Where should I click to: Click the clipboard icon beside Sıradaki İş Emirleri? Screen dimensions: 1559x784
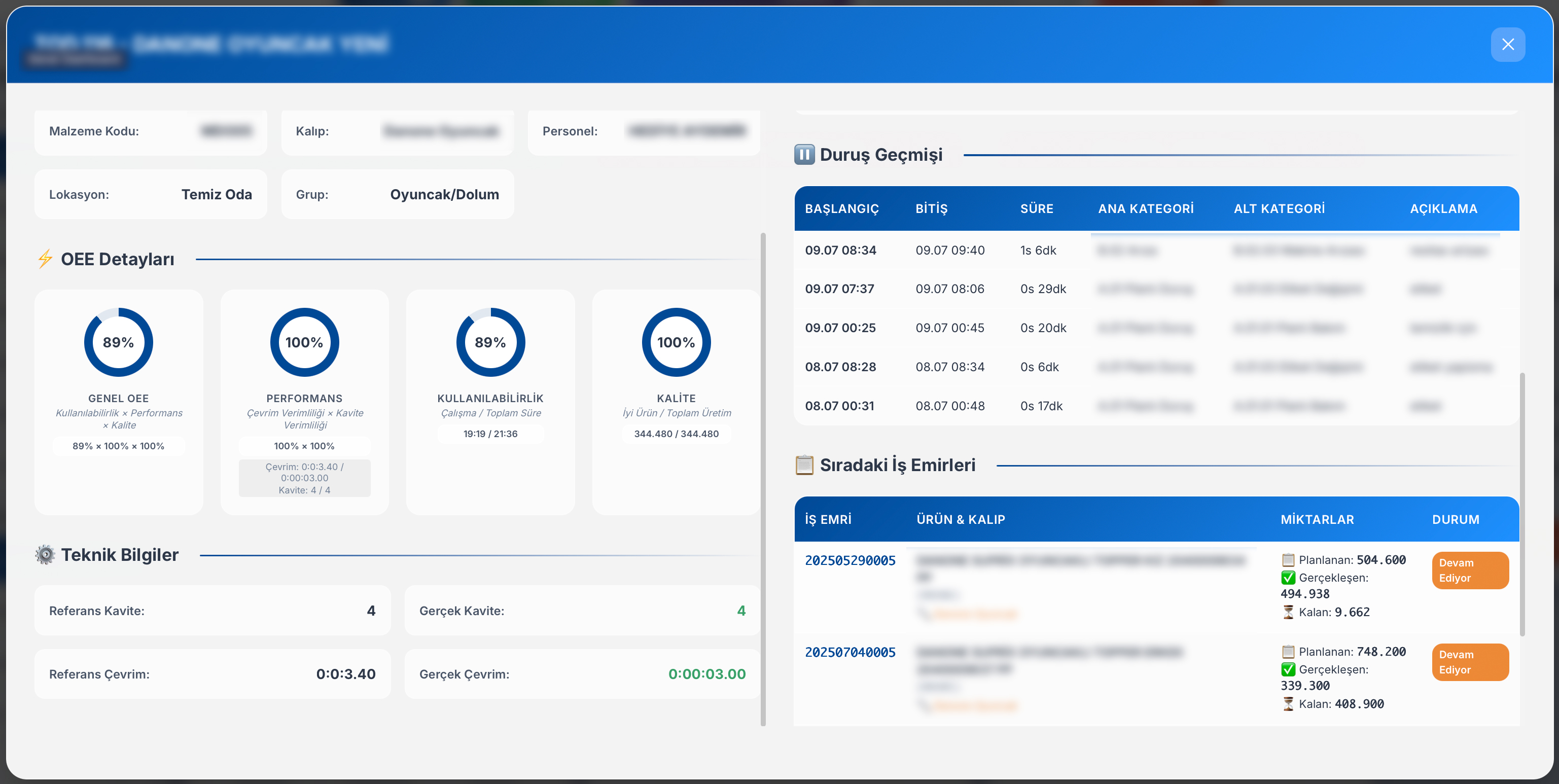(x=804, y=465)
